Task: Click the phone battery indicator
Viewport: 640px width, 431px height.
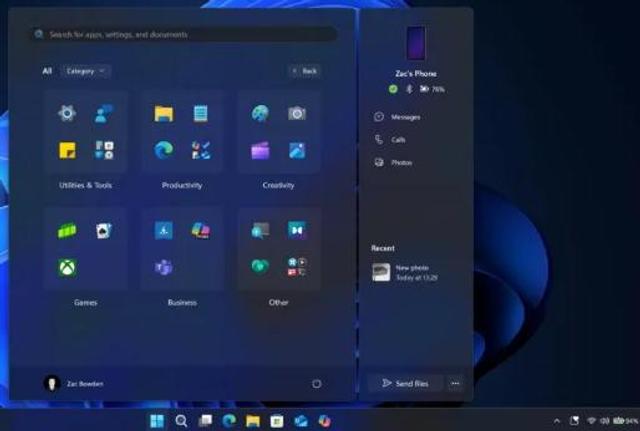Action: tap(432, 89)
